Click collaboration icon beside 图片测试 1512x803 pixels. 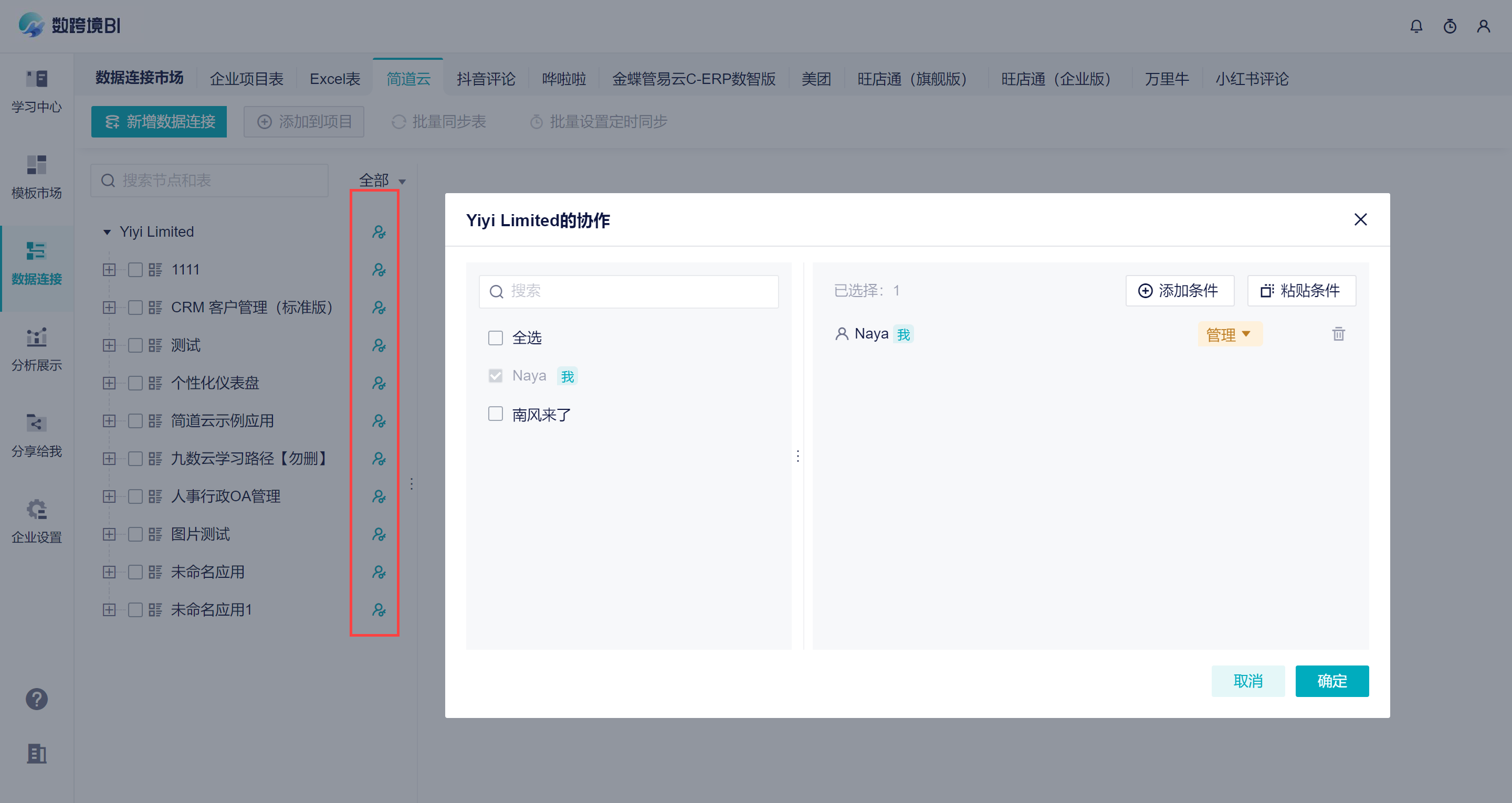(379, 534)
